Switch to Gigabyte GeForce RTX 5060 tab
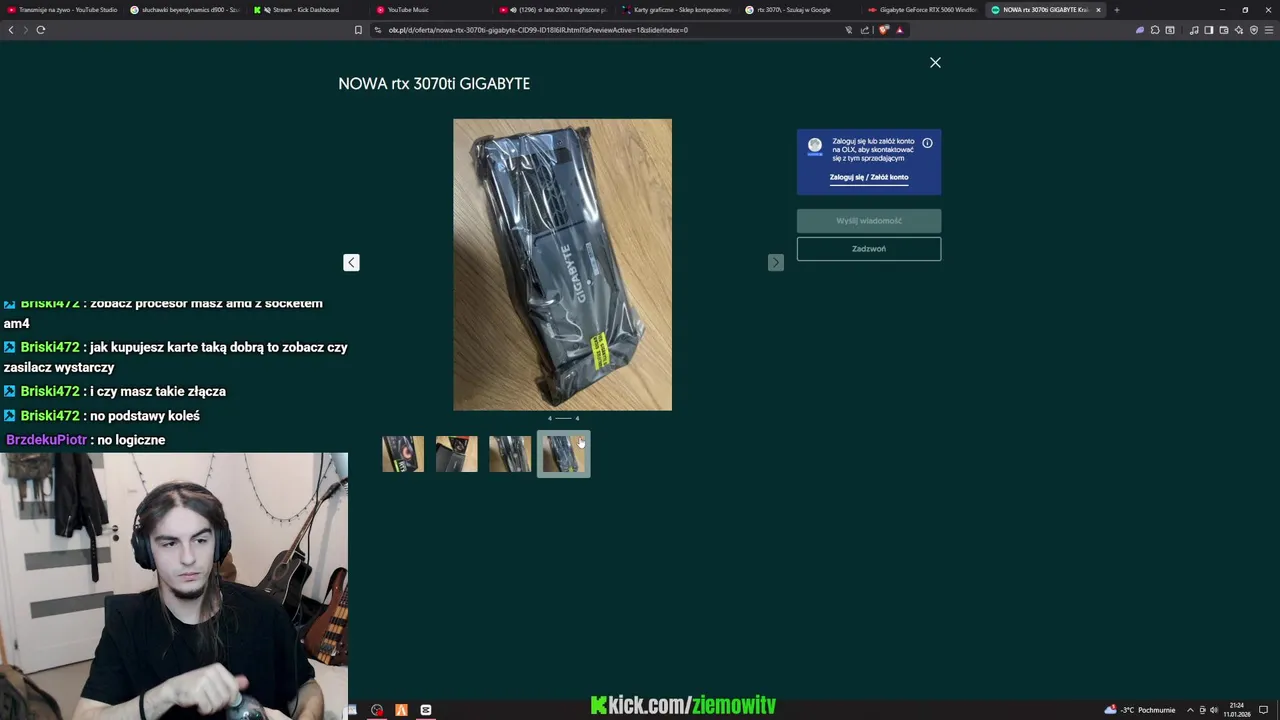Viewport: 1280px width, 720px height. coord(923,10)
